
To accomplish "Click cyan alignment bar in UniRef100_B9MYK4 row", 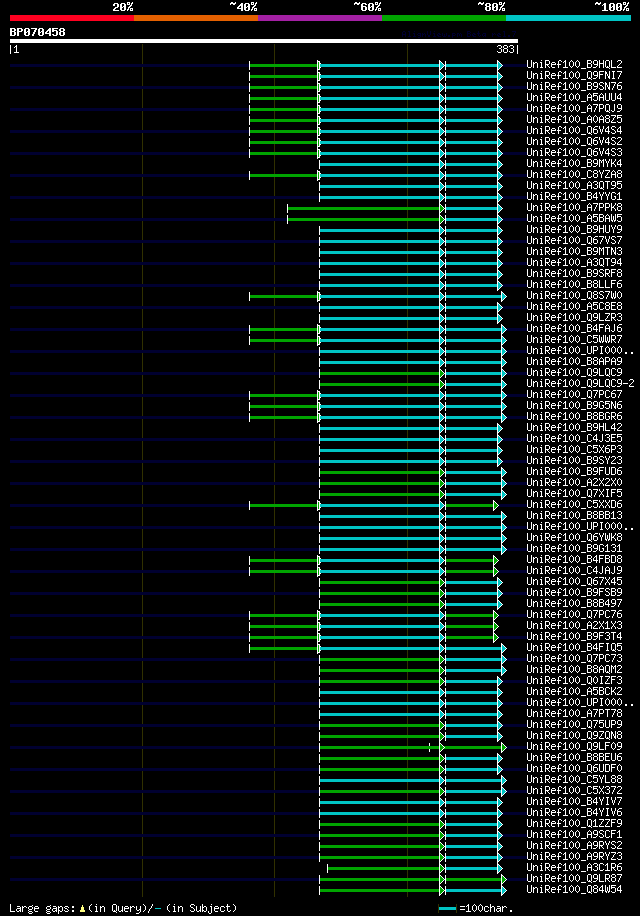I will [x=380, y=164].
